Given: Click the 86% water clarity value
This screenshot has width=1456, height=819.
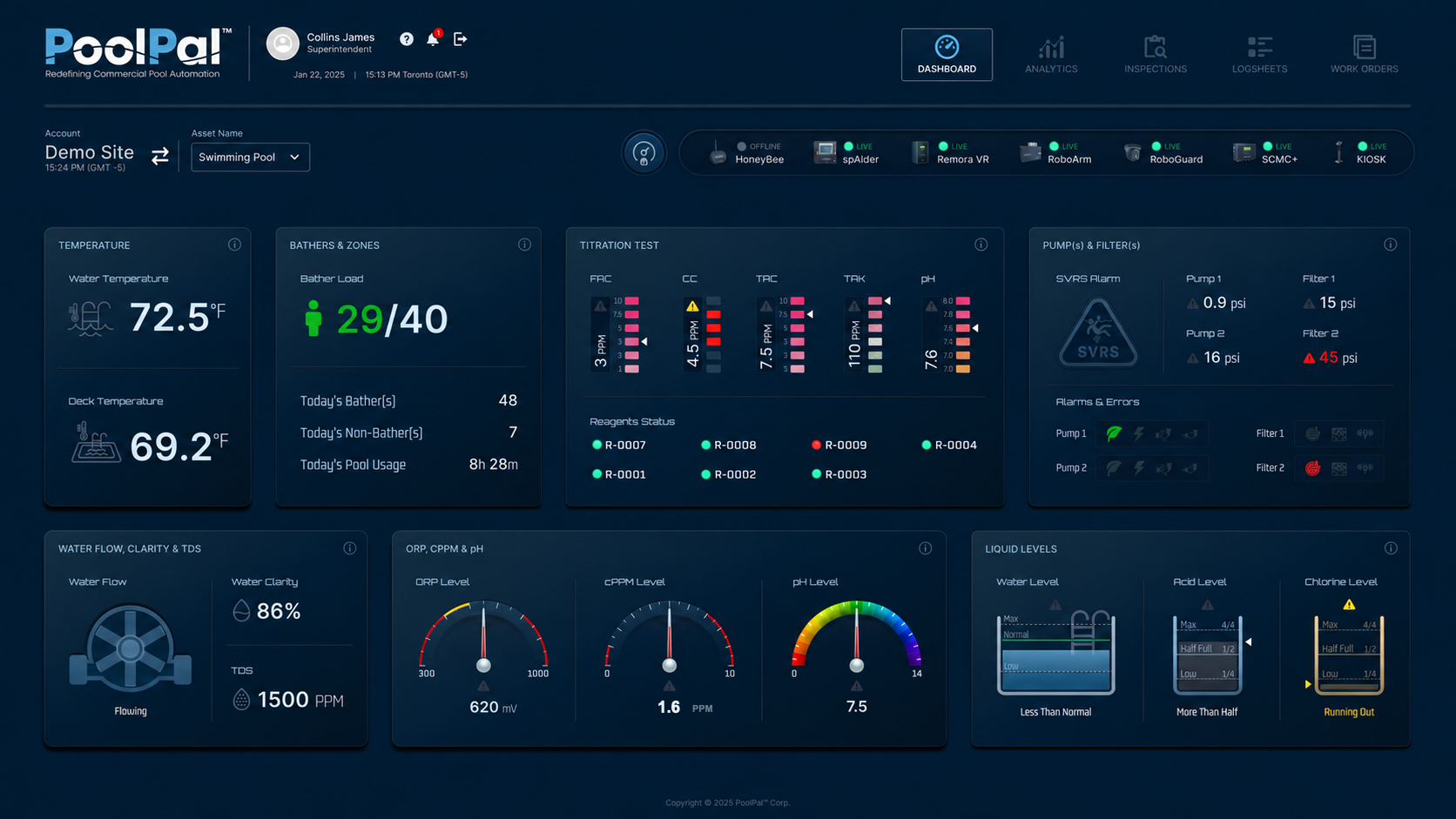Looking at the screenshot, I should tap(279, 611).
